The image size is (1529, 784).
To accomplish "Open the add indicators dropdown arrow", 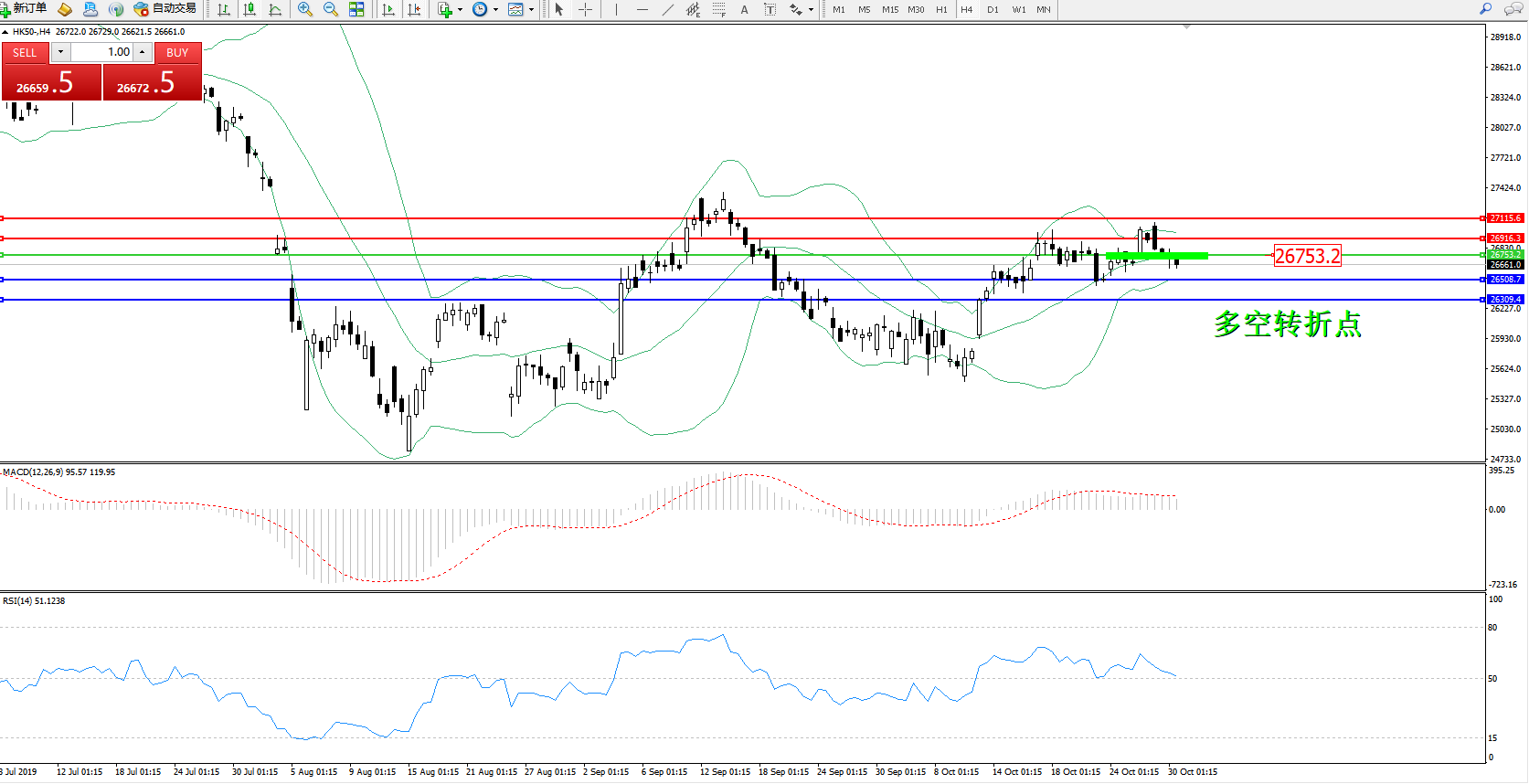I will click(460, 9).
